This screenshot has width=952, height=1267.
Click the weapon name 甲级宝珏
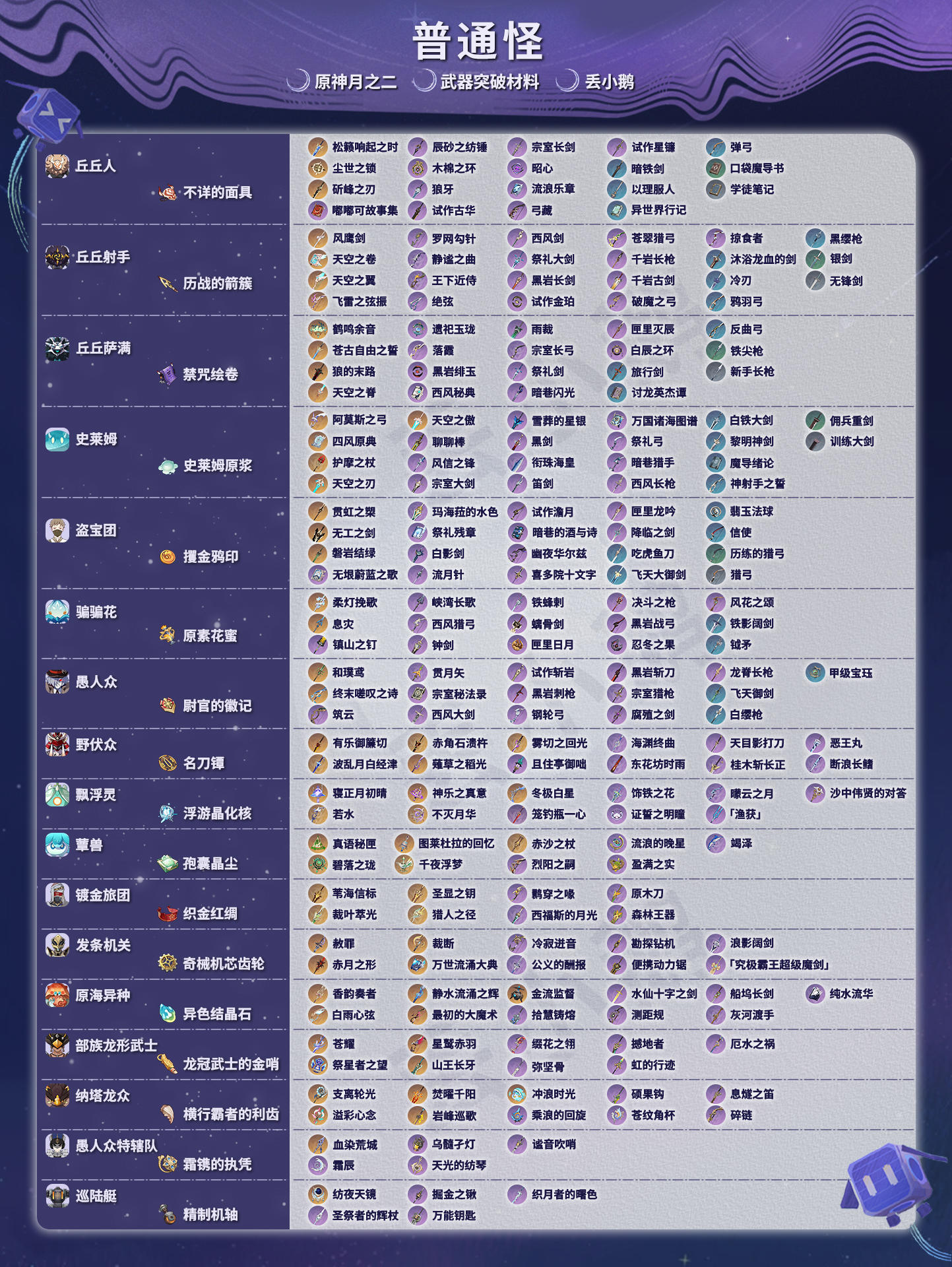(851, 673)
